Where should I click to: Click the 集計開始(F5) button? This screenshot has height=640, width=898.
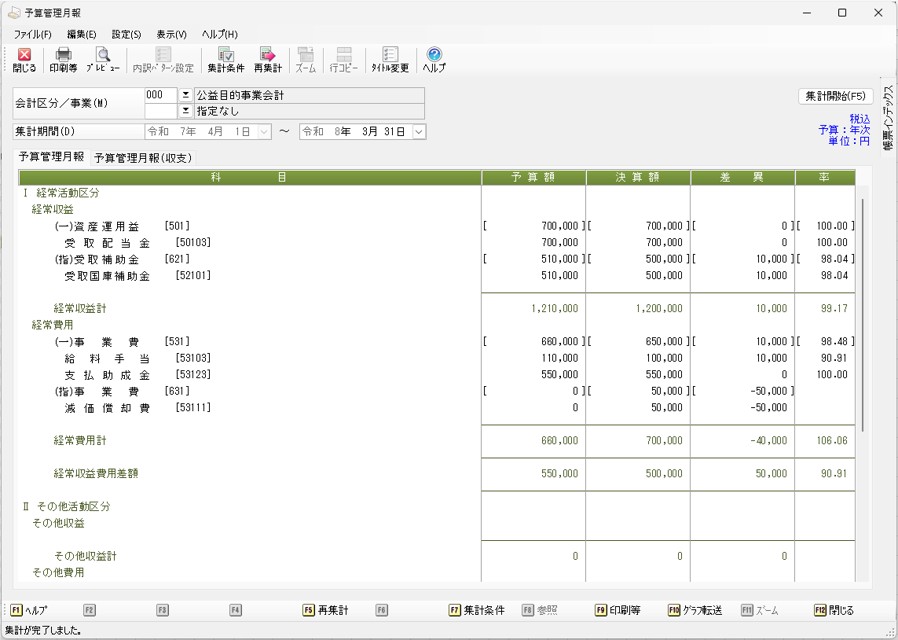(836, 97)
